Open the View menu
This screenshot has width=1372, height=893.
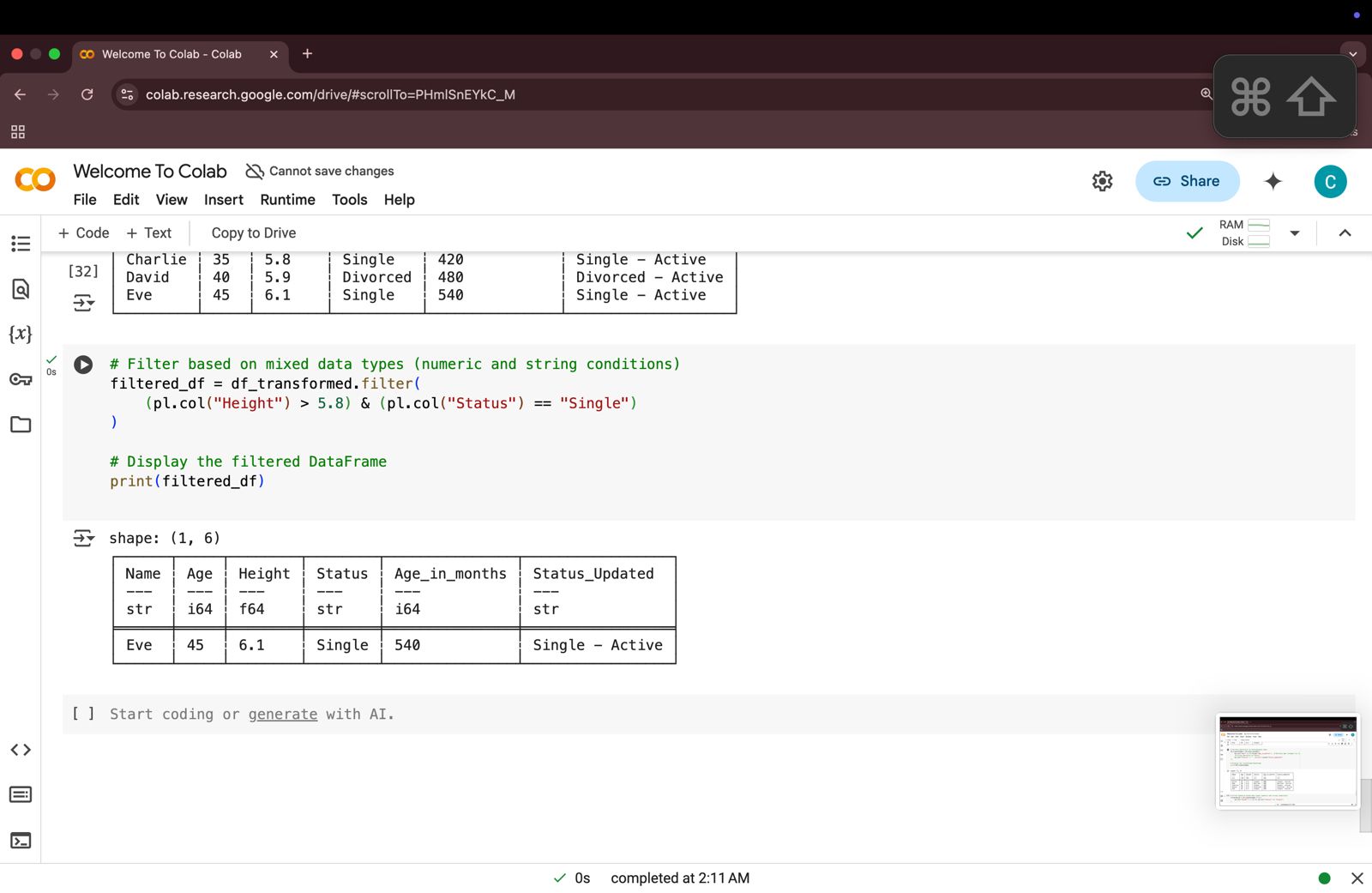pyautogui.click(x=171, y=200)
